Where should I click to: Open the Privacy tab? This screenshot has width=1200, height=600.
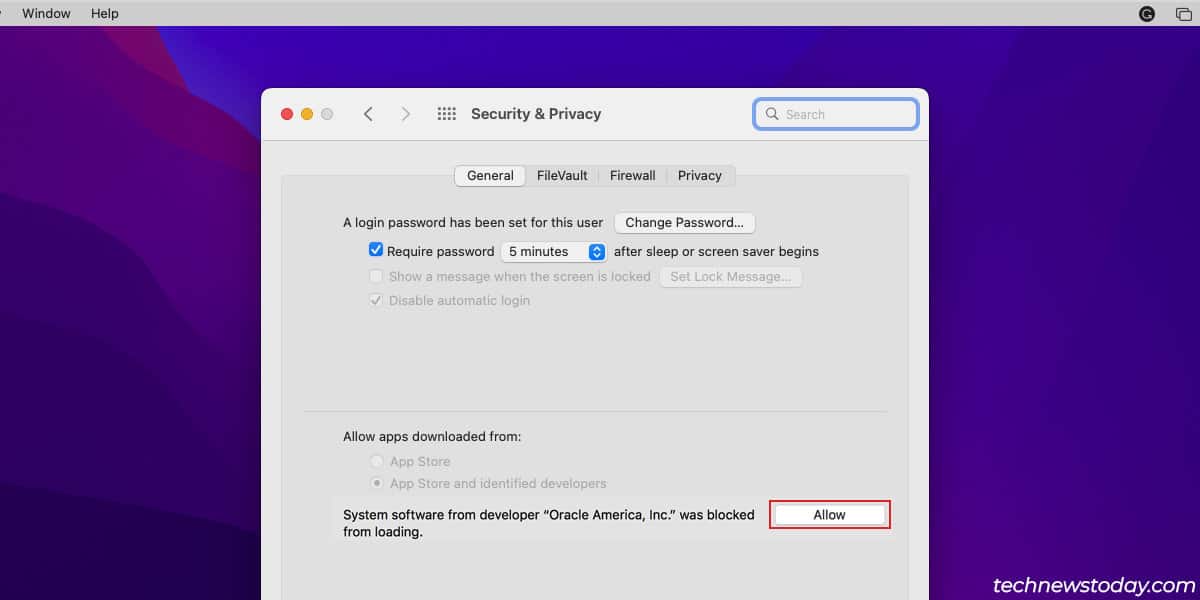(699, 175)
